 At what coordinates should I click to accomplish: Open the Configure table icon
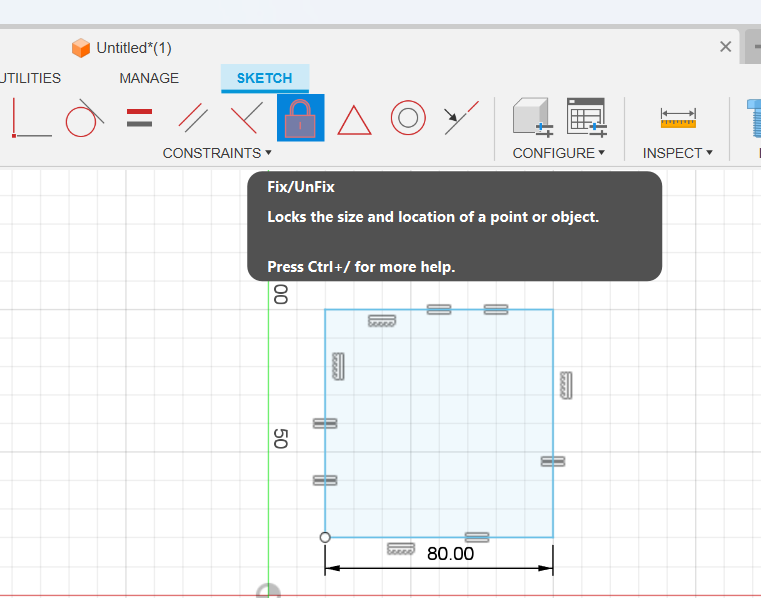coord(587,117)
